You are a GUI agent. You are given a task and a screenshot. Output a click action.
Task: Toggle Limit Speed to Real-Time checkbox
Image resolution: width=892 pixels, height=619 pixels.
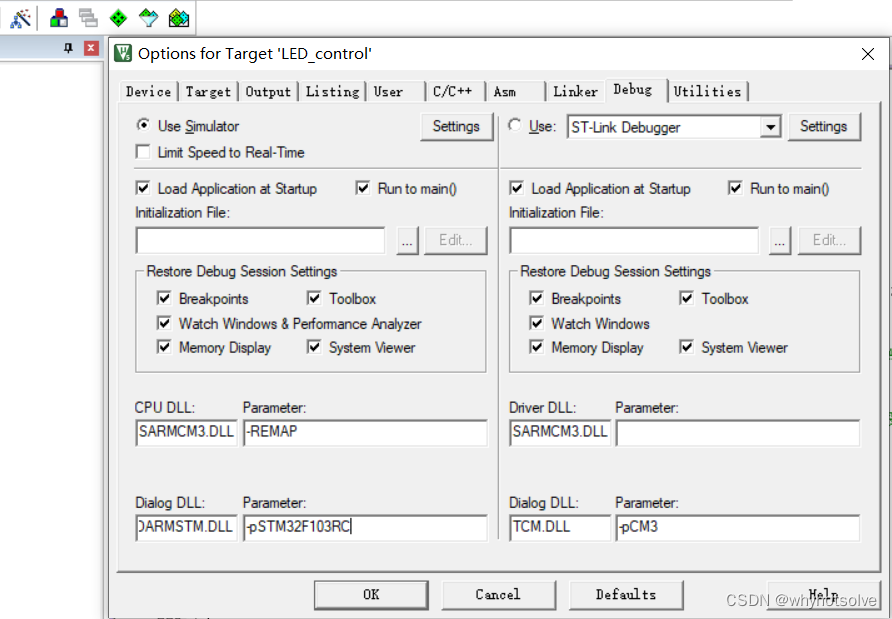point(143,152)
